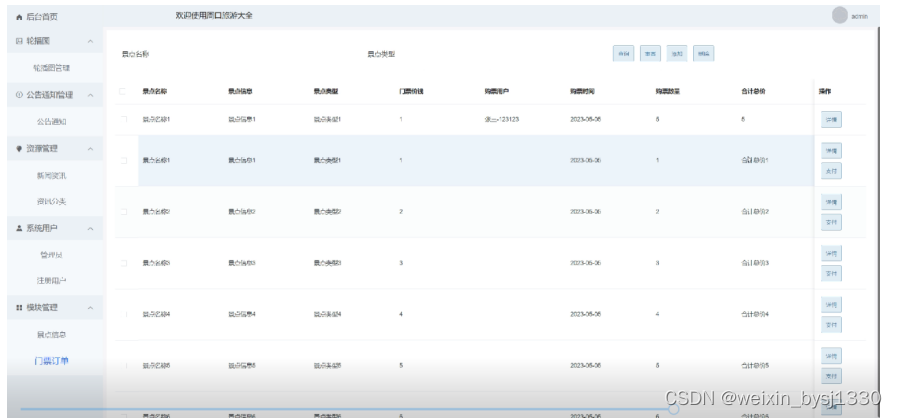Toggle the select-all checkbox in table header
Image resolution: width=897 pixels, height=418 pixels.
pos(123,91)
